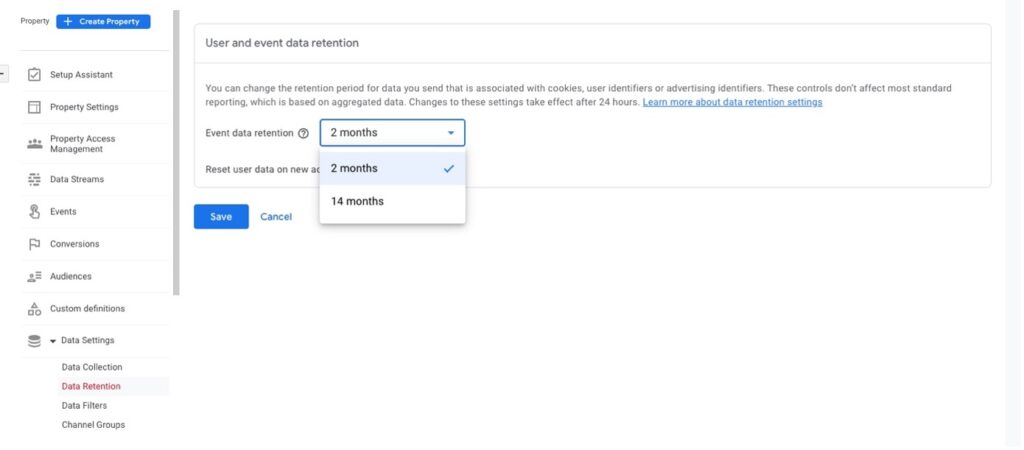Open Learn more about data retention settings
1024x450 pixels.
(732, 102)
